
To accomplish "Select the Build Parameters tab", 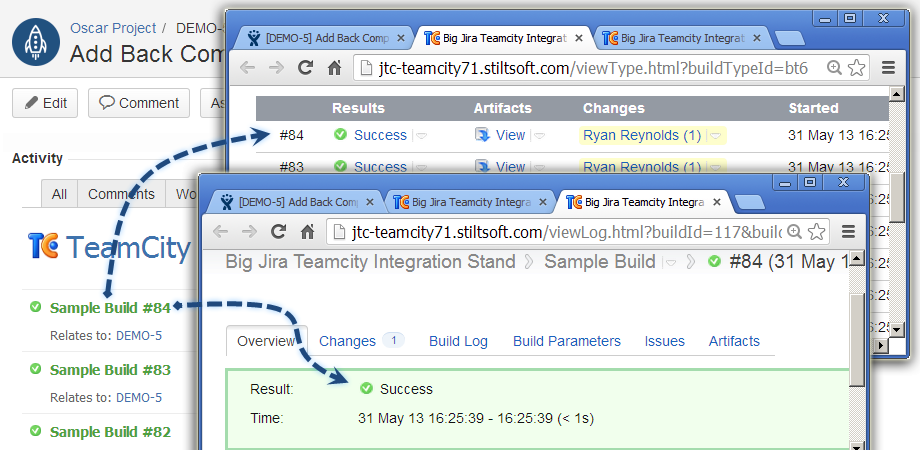I will coord(567,341).
